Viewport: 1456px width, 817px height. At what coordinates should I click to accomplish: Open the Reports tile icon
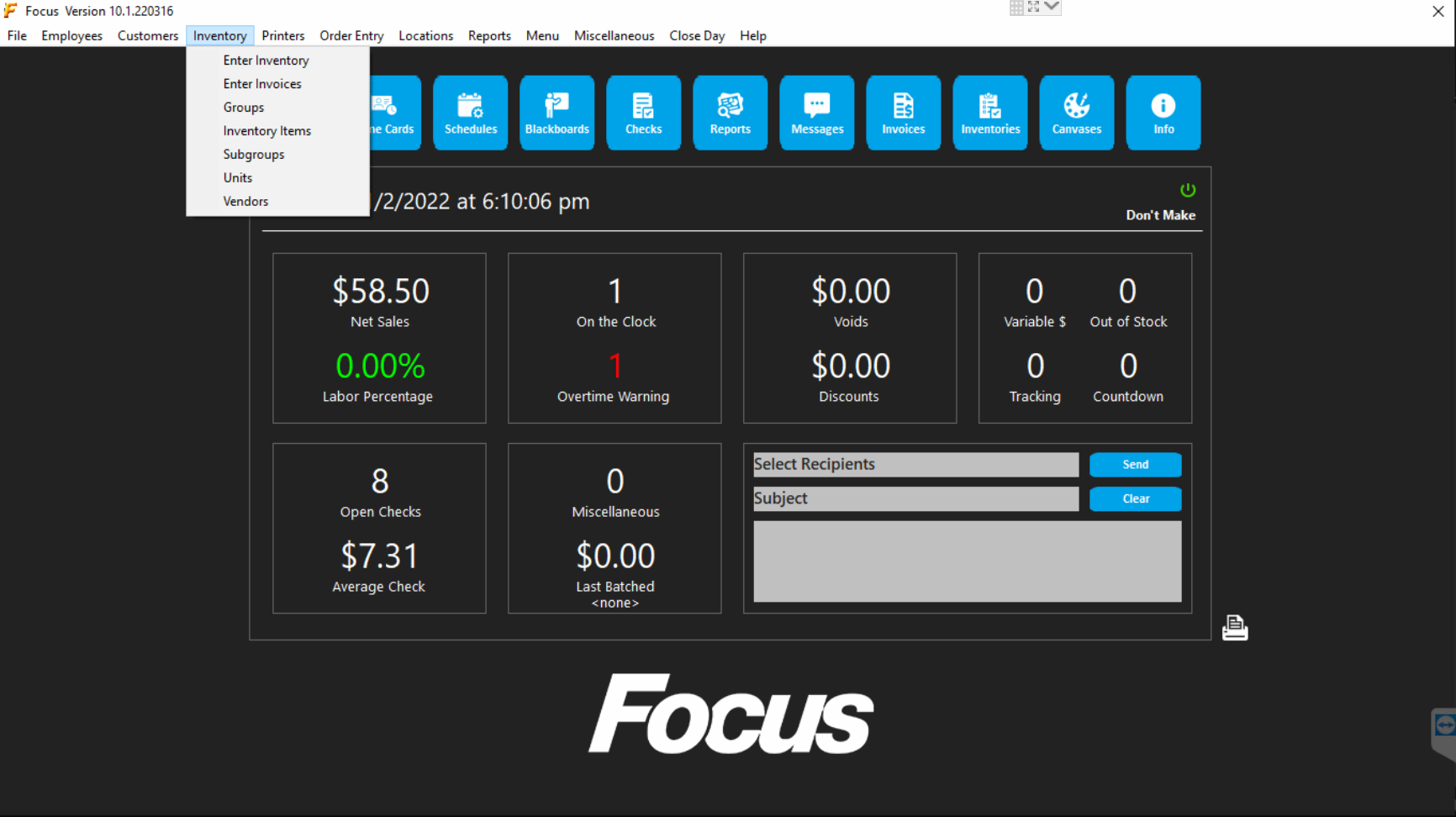coord(730,105)
